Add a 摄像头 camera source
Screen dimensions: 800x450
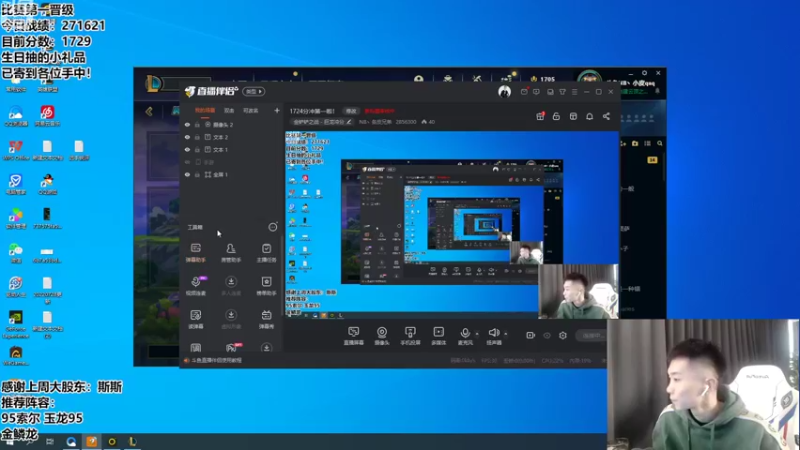tap(382, 336)
